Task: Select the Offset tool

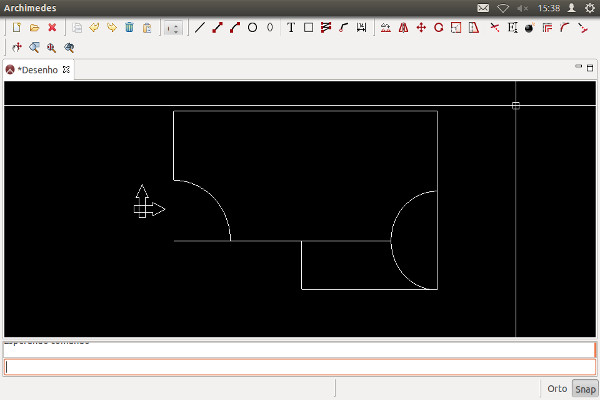Action: coord(548,28)
